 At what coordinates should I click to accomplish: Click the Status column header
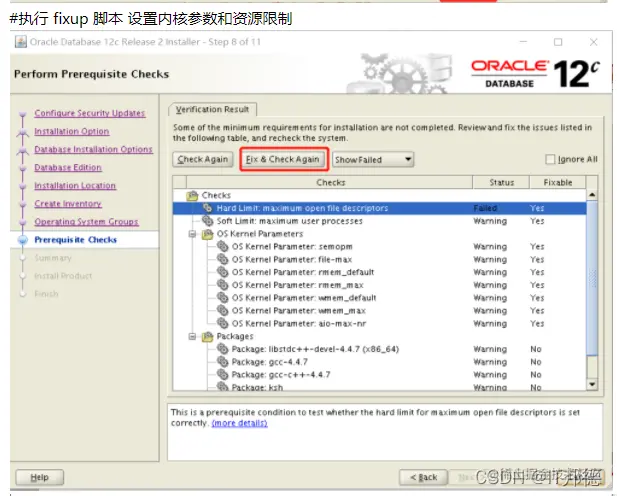pyautogui.click(x=501, y=182)
